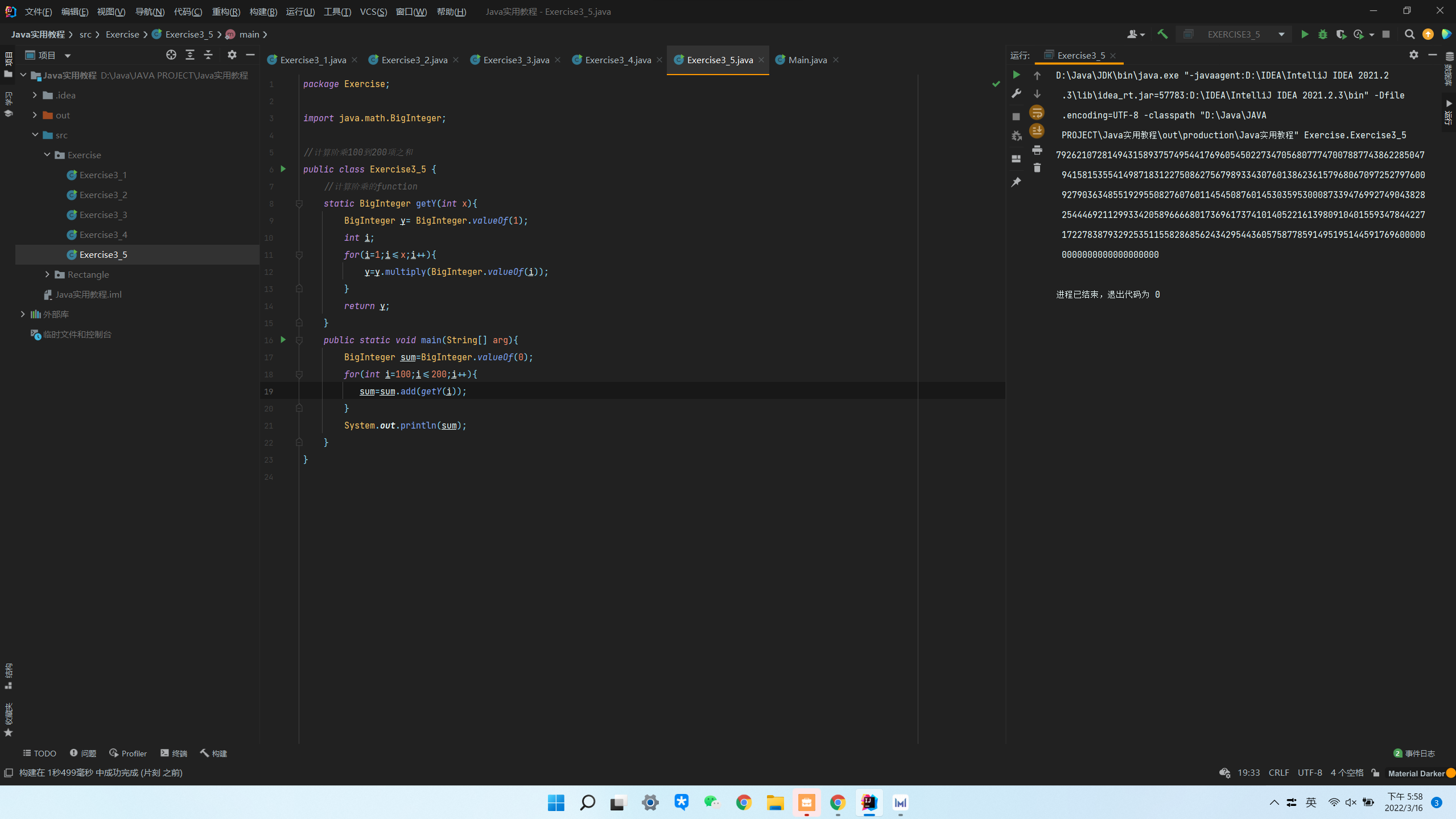Expand 外部库 external libraries node
1456x819 pixels.
(23, 314)
